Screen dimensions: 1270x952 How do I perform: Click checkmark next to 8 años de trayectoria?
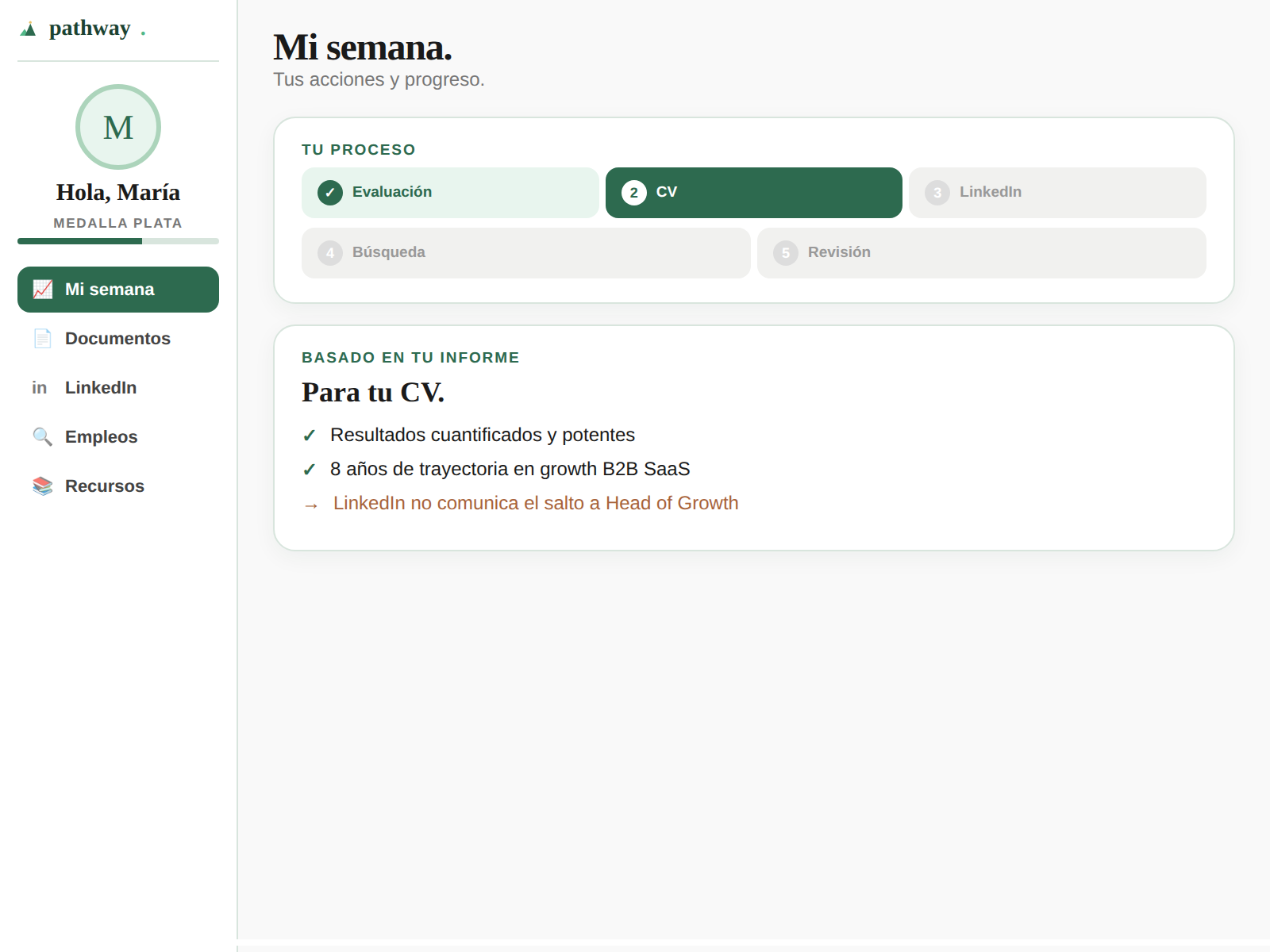(310, 470)
